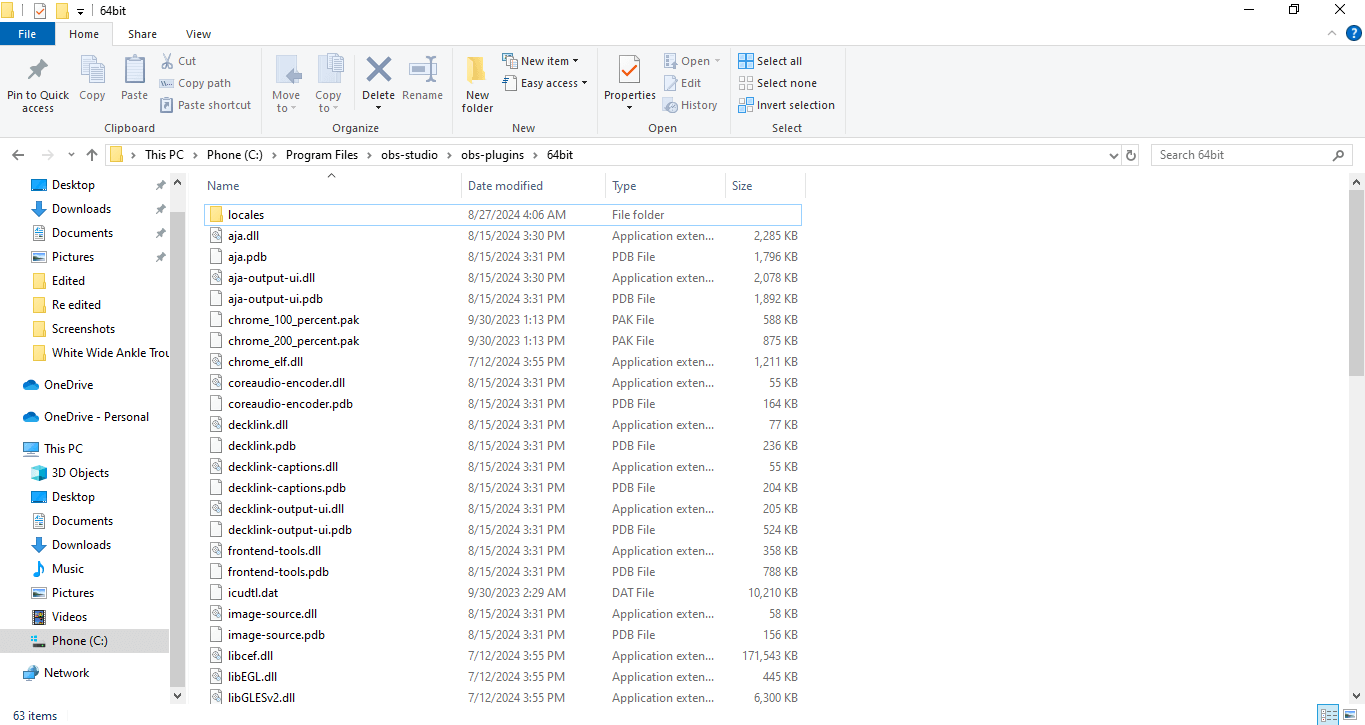Open Quick Access Toolbar customize dropdown
This screenshot has width=1365, height=725.
80,10
